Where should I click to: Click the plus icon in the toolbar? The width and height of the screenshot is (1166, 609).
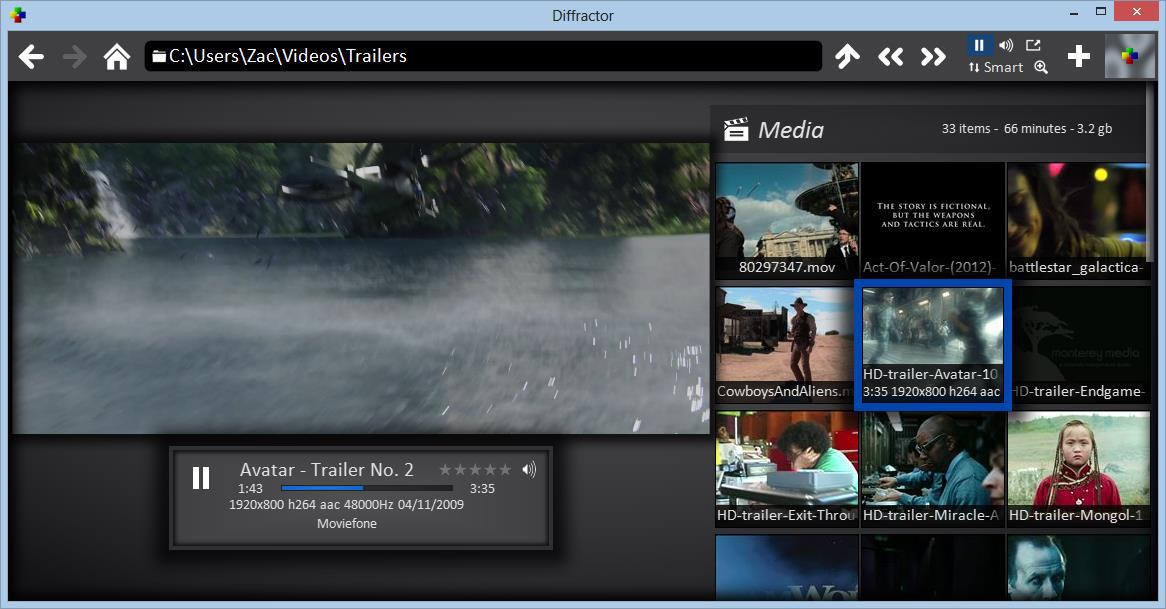point(1078,56)
